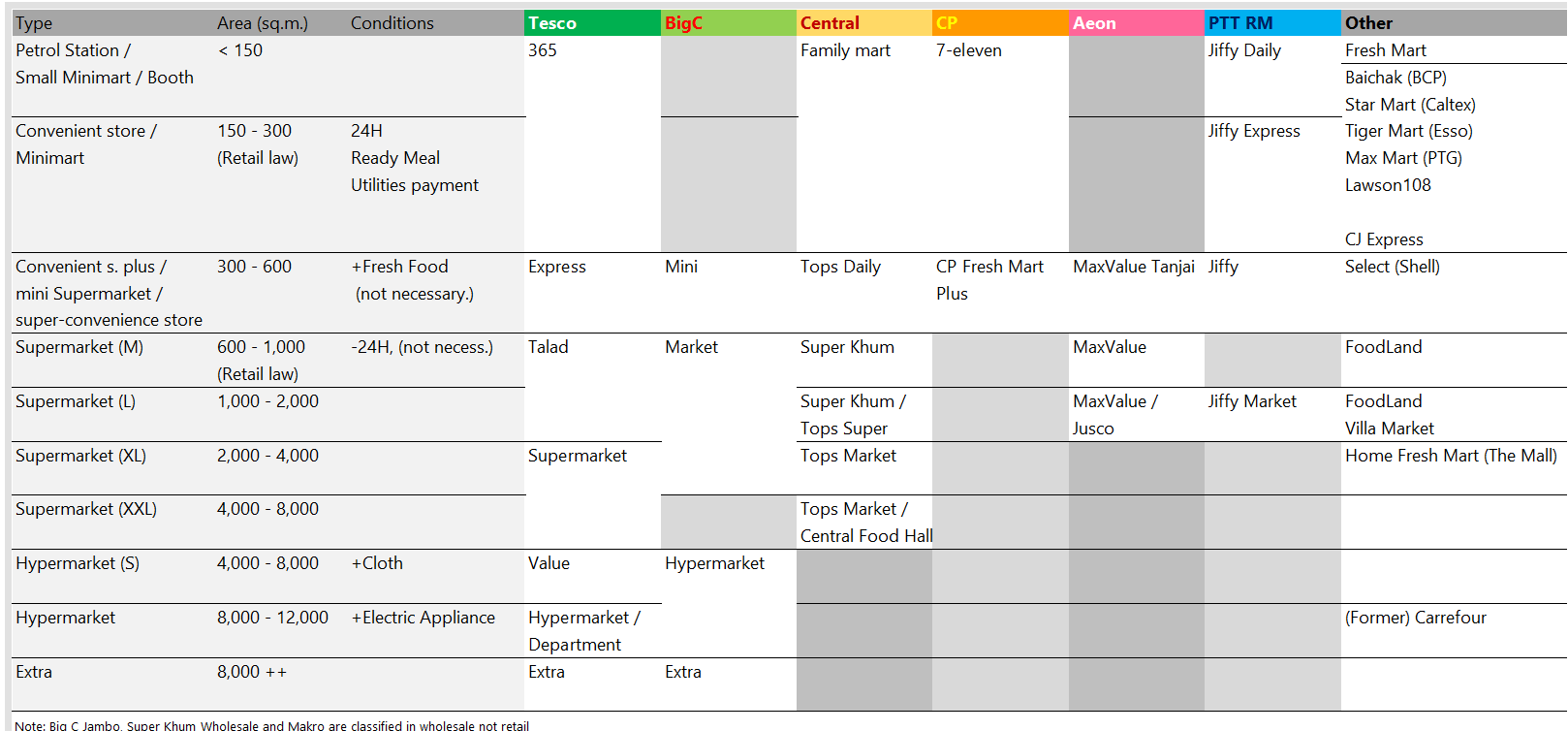1568x731 pixels.
Task: Select the Supermarket (XXL) row label
Action: click(86, 509)
